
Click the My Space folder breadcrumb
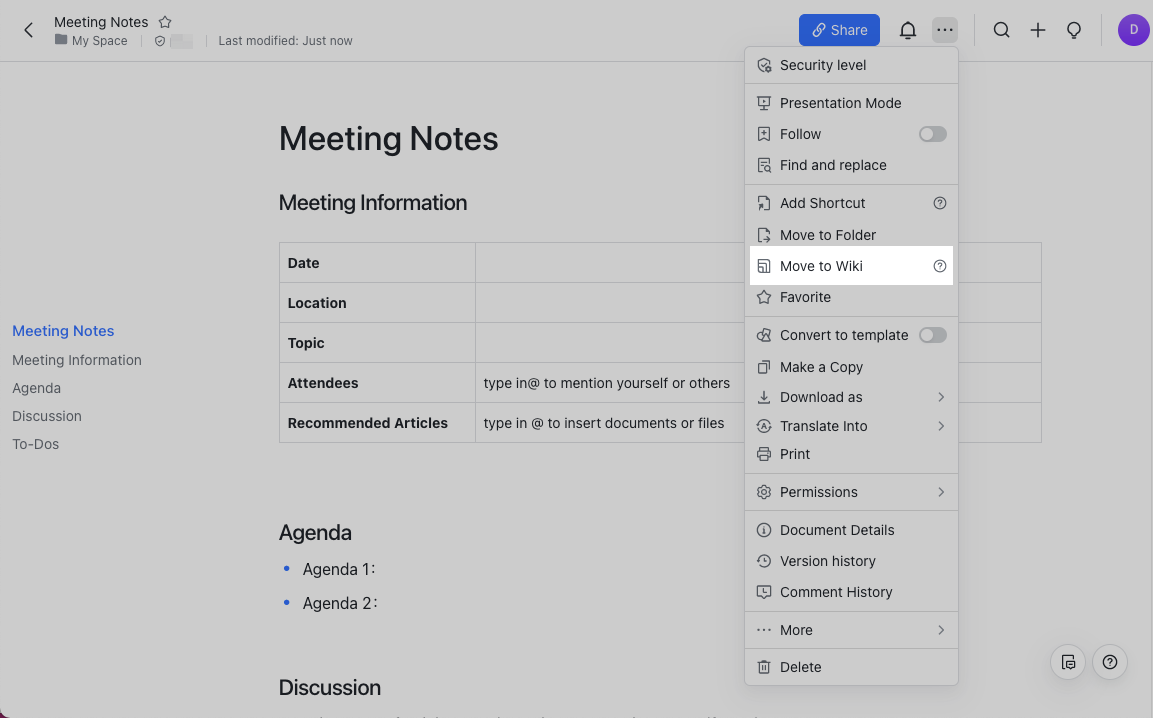(99, 41)
